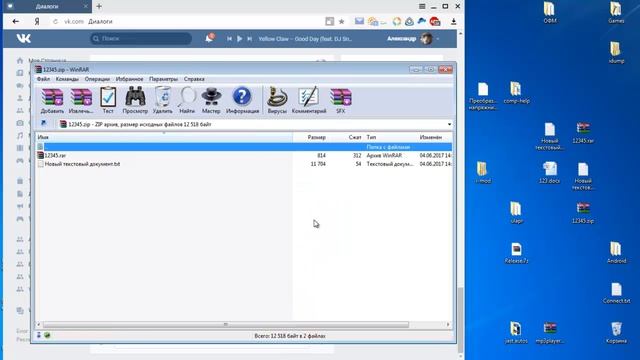Select 12345.rar desktop archive
Viewport: 640px width, 360px height.
pos(583,133)
